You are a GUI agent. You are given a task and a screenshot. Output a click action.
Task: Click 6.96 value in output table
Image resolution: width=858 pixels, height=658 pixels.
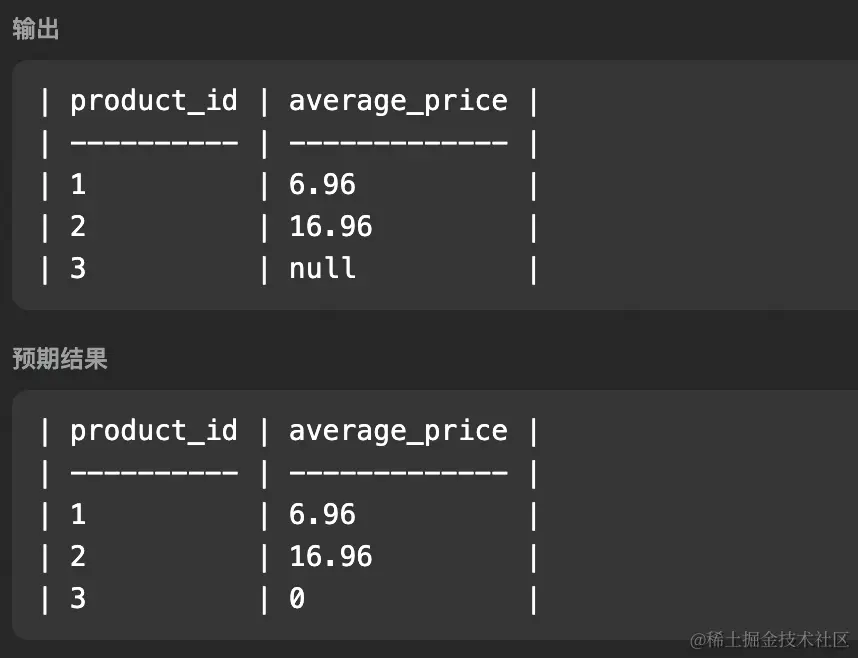[322, 184]
